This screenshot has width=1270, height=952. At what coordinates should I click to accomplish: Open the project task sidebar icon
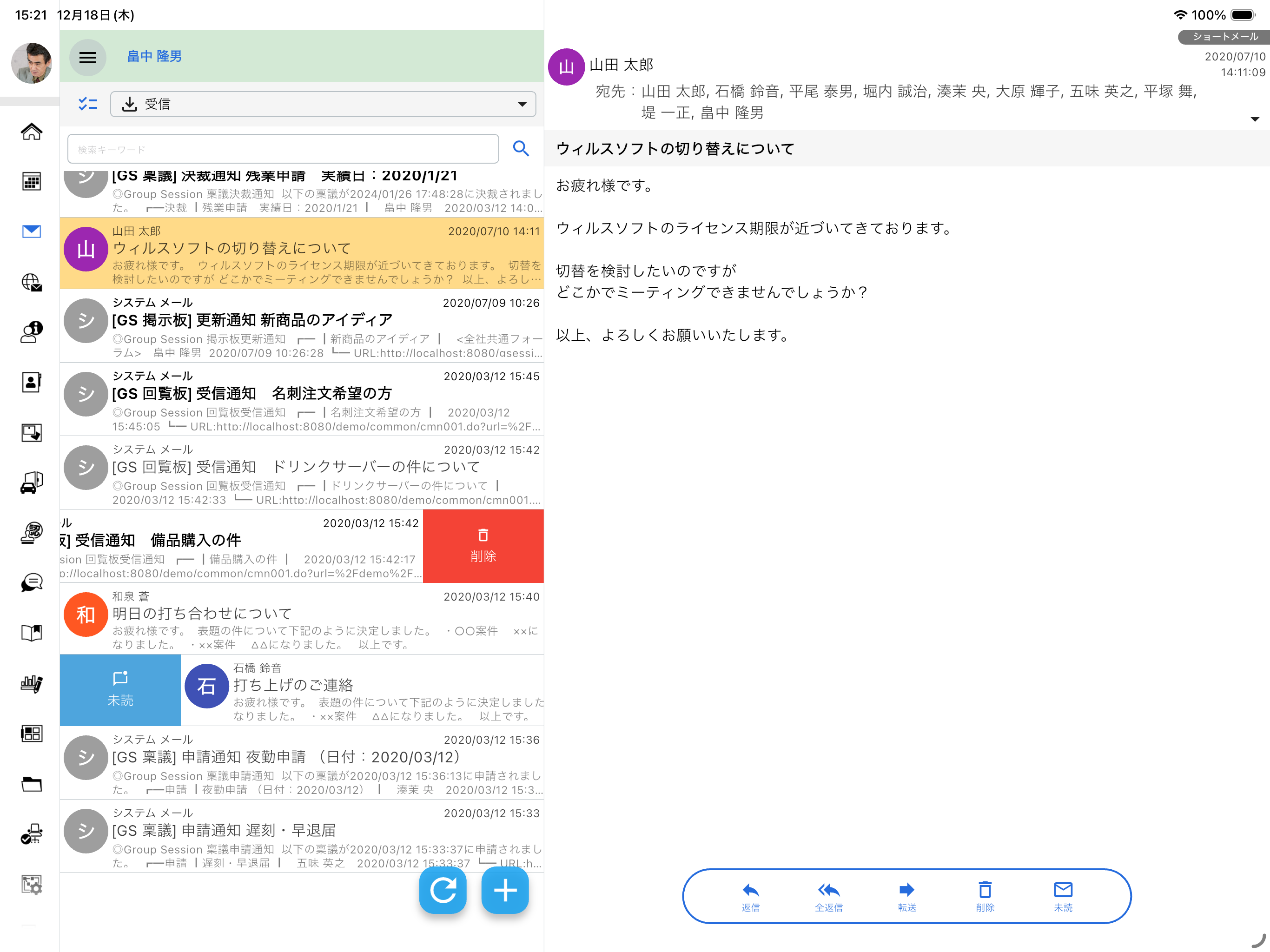(x=32, y=834)
